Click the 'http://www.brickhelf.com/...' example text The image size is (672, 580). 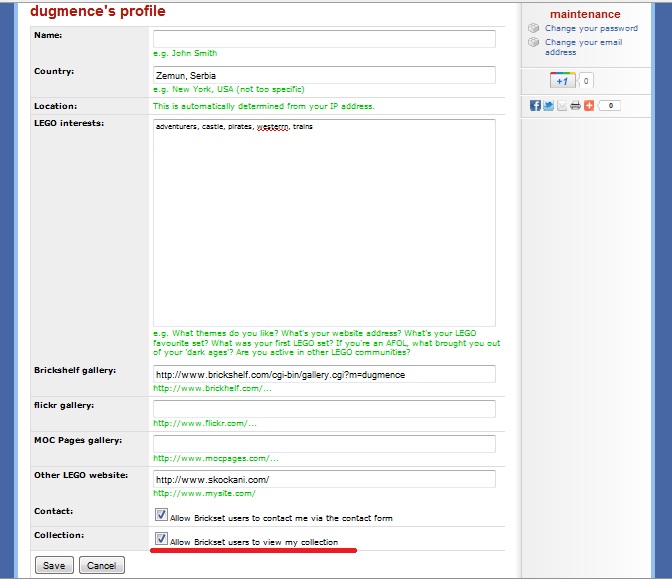pyautogui.click(x=212, y=388)
